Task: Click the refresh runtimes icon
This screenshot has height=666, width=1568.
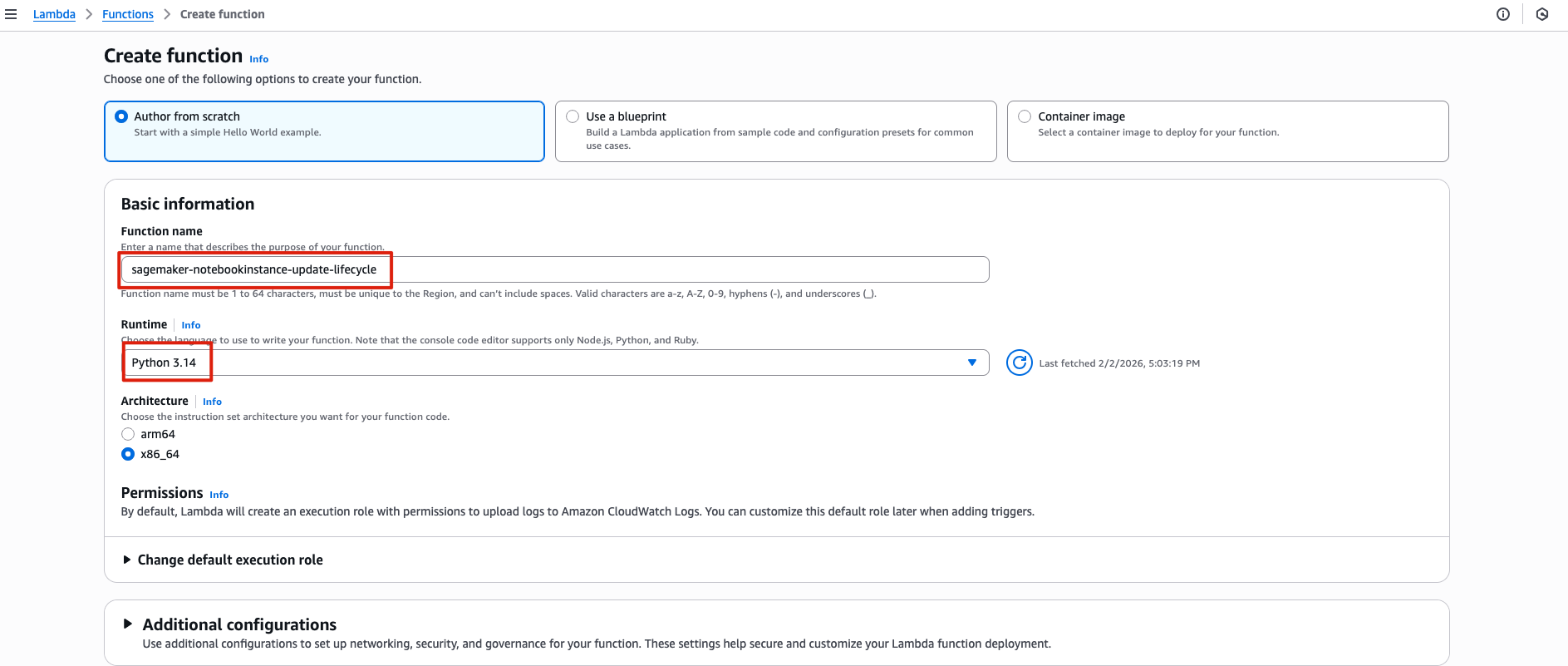Action: tap(1019, 363)
